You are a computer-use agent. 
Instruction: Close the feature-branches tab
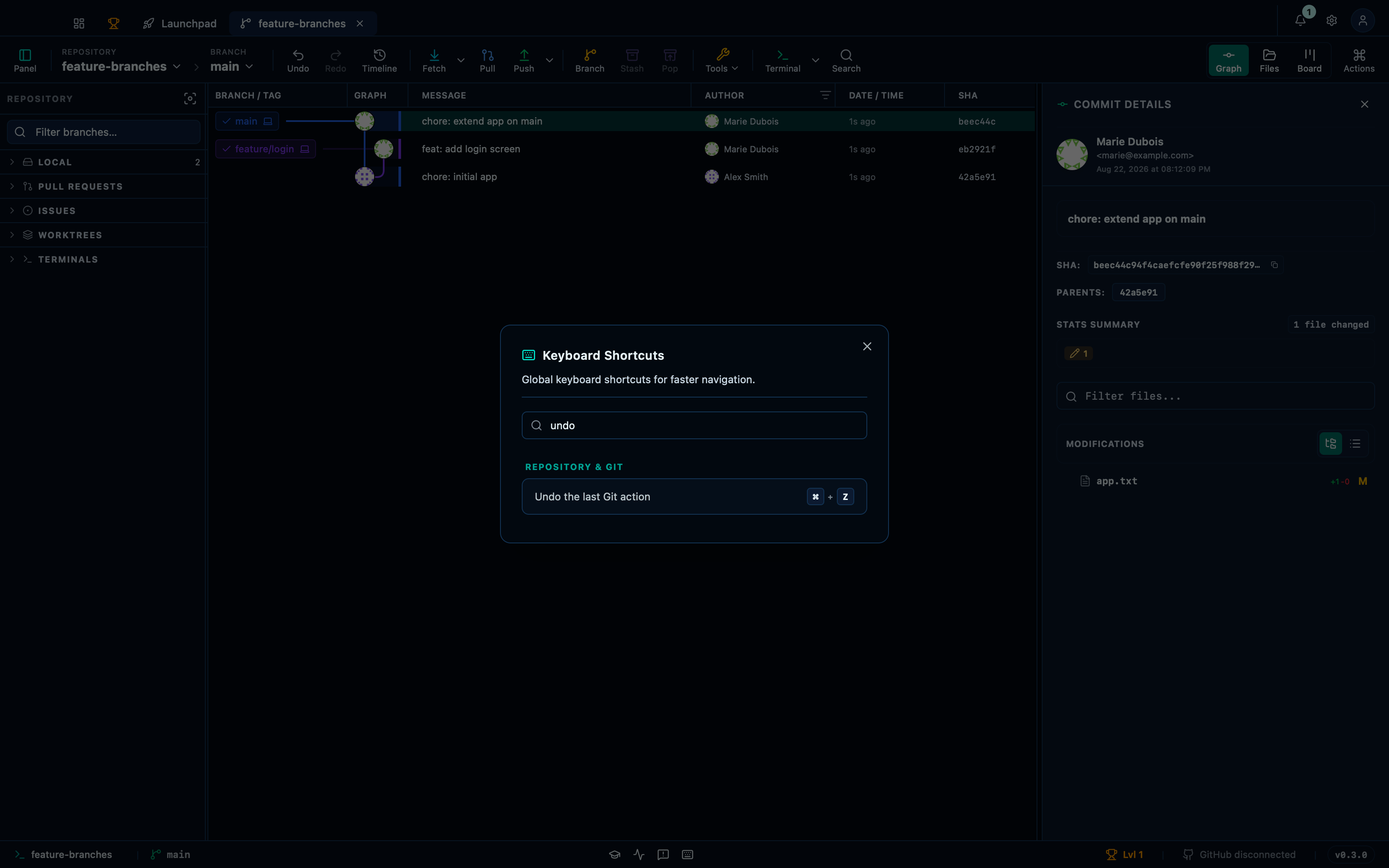[360, 23]
